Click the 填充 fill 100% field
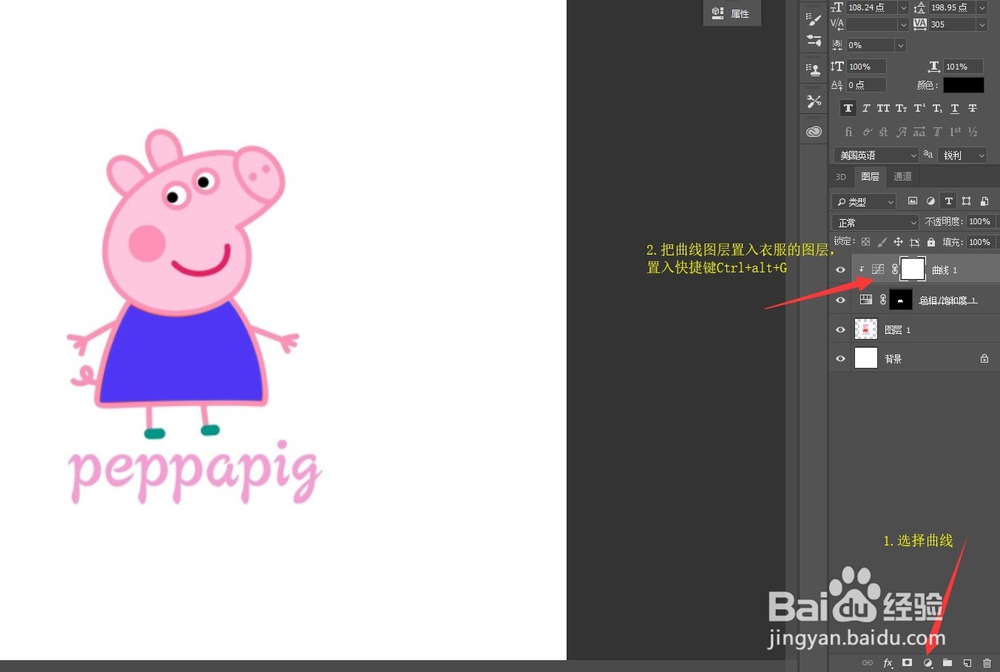 pos(980,242)
